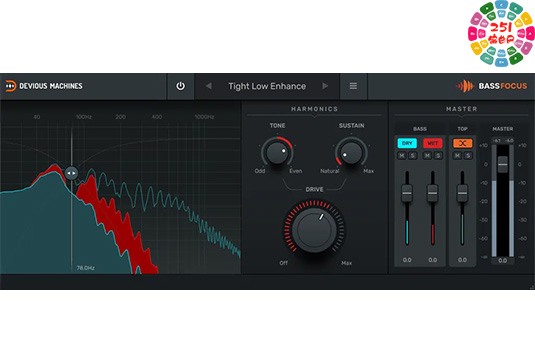535x363 pixels.
Task: Click the Max label under Drive
Action: [346, 263]
